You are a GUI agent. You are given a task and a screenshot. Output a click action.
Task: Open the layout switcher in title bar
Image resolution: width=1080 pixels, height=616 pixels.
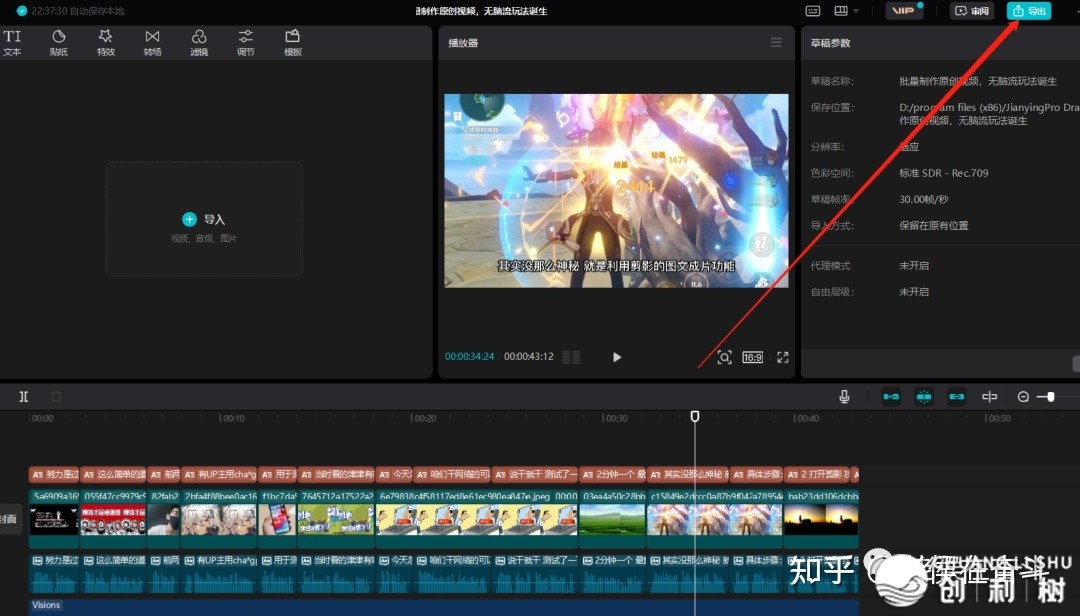coord(845,11)
